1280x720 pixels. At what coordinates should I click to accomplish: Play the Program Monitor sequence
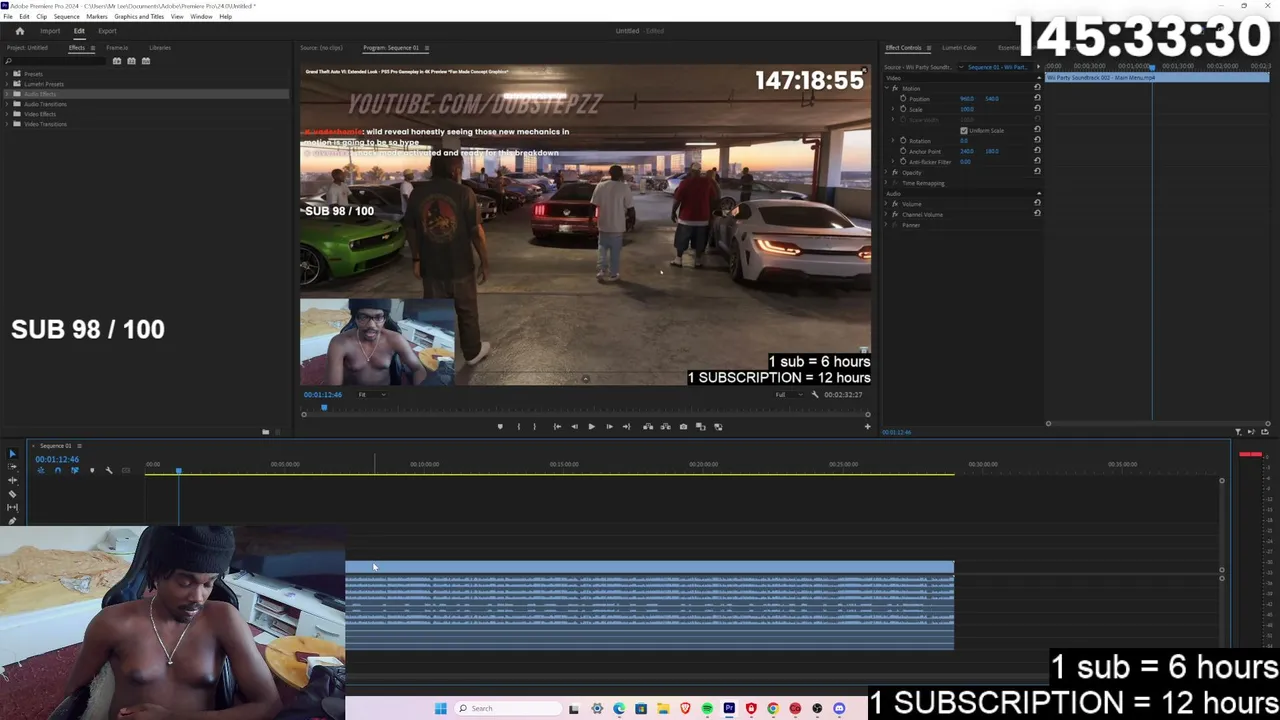tap(591, 427)
